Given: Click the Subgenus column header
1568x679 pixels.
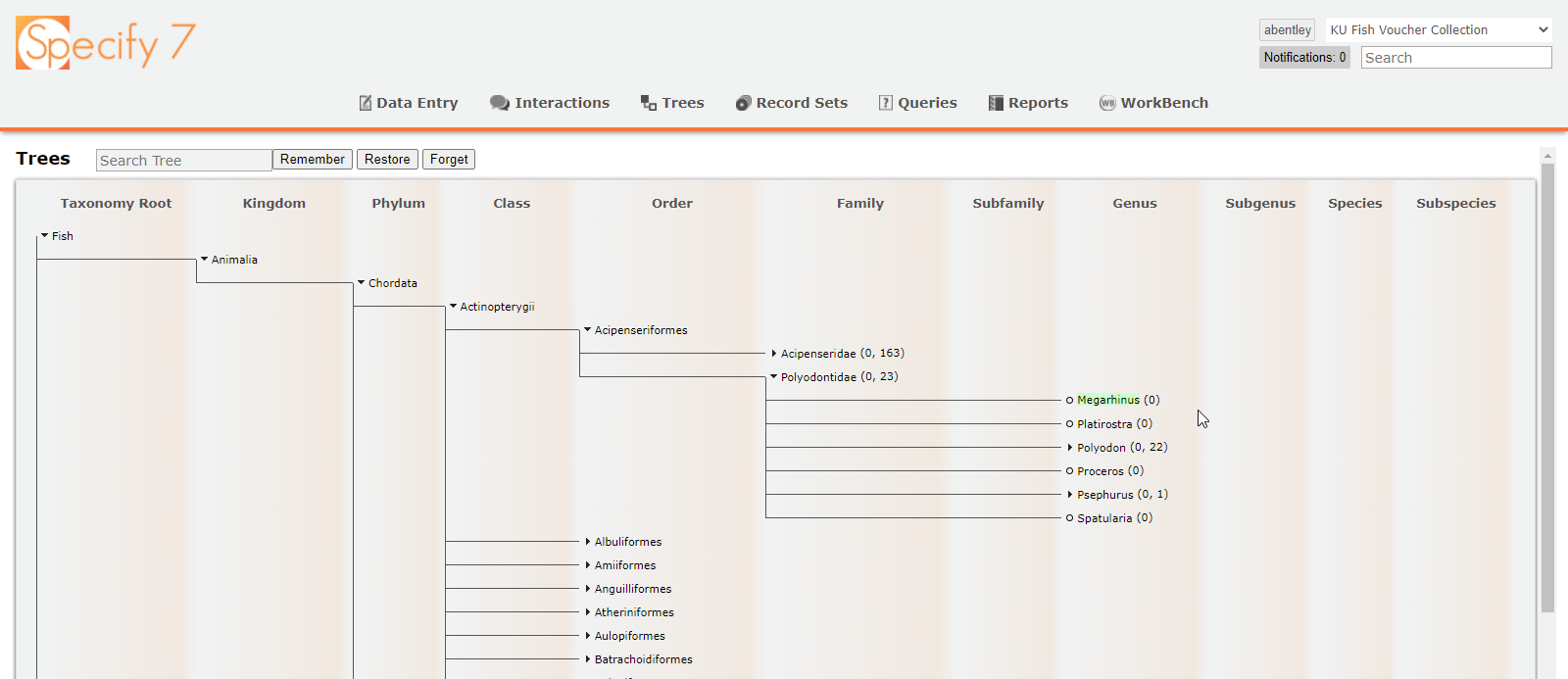Looking at the screenshot, I should point(1260,204).
